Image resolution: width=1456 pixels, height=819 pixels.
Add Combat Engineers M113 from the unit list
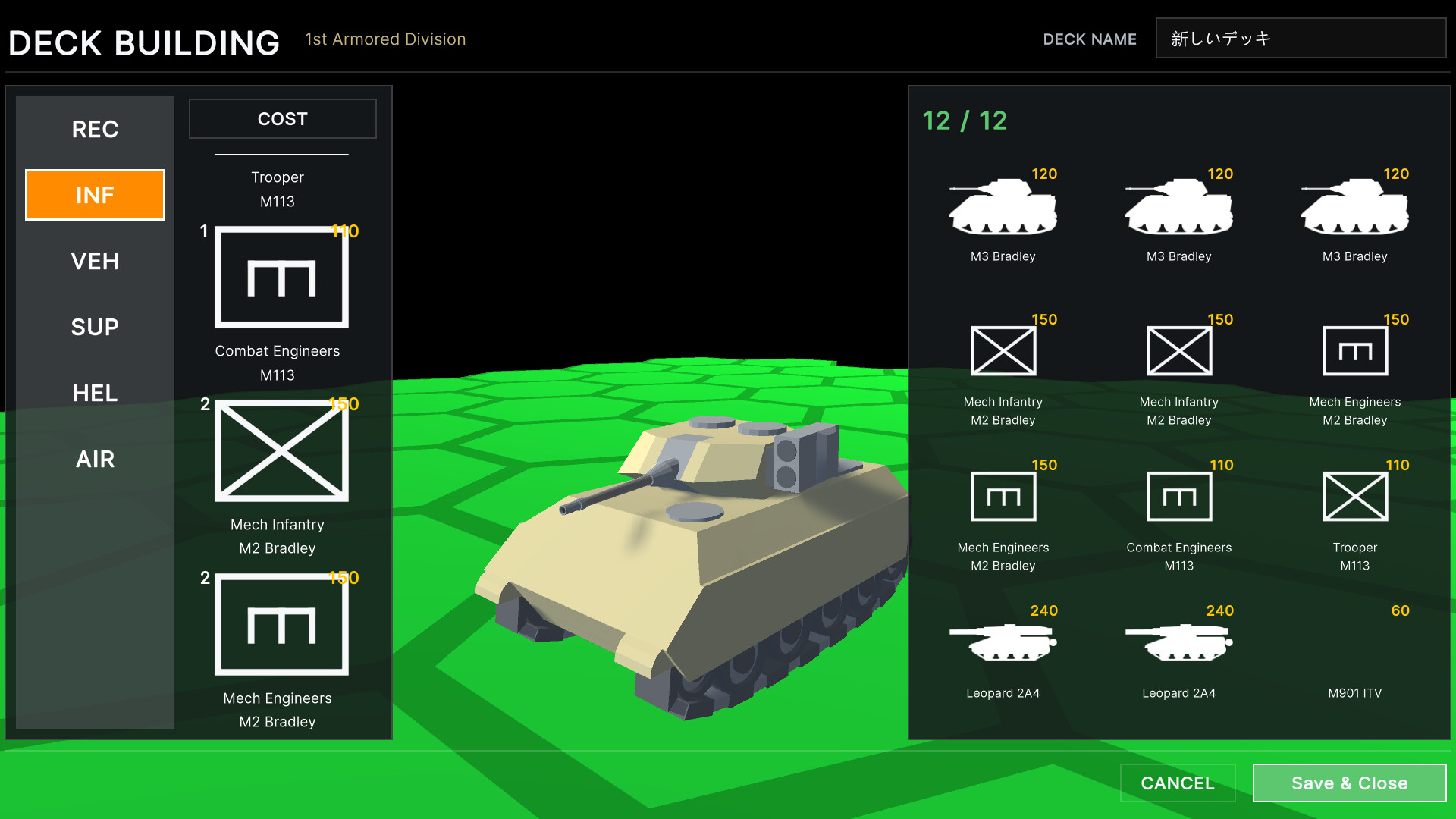point(281,278)
